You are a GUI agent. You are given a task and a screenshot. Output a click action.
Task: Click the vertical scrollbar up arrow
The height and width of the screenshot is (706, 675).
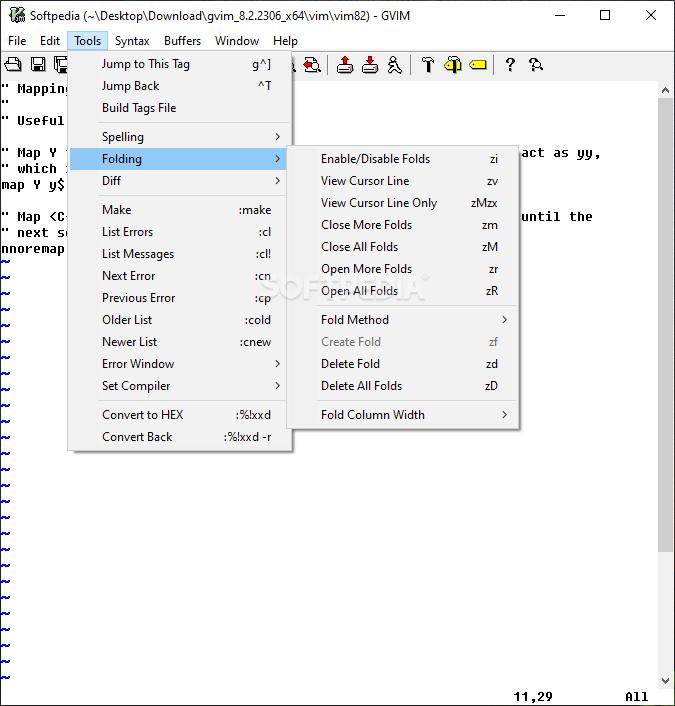click(665, 90)
